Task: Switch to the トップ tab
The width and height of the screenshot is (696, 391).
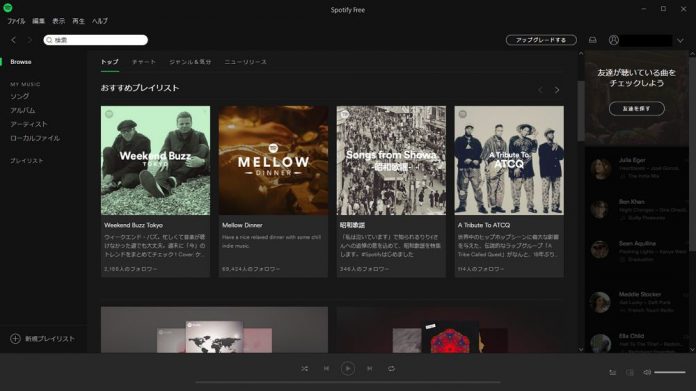Action: click(110, 62)
